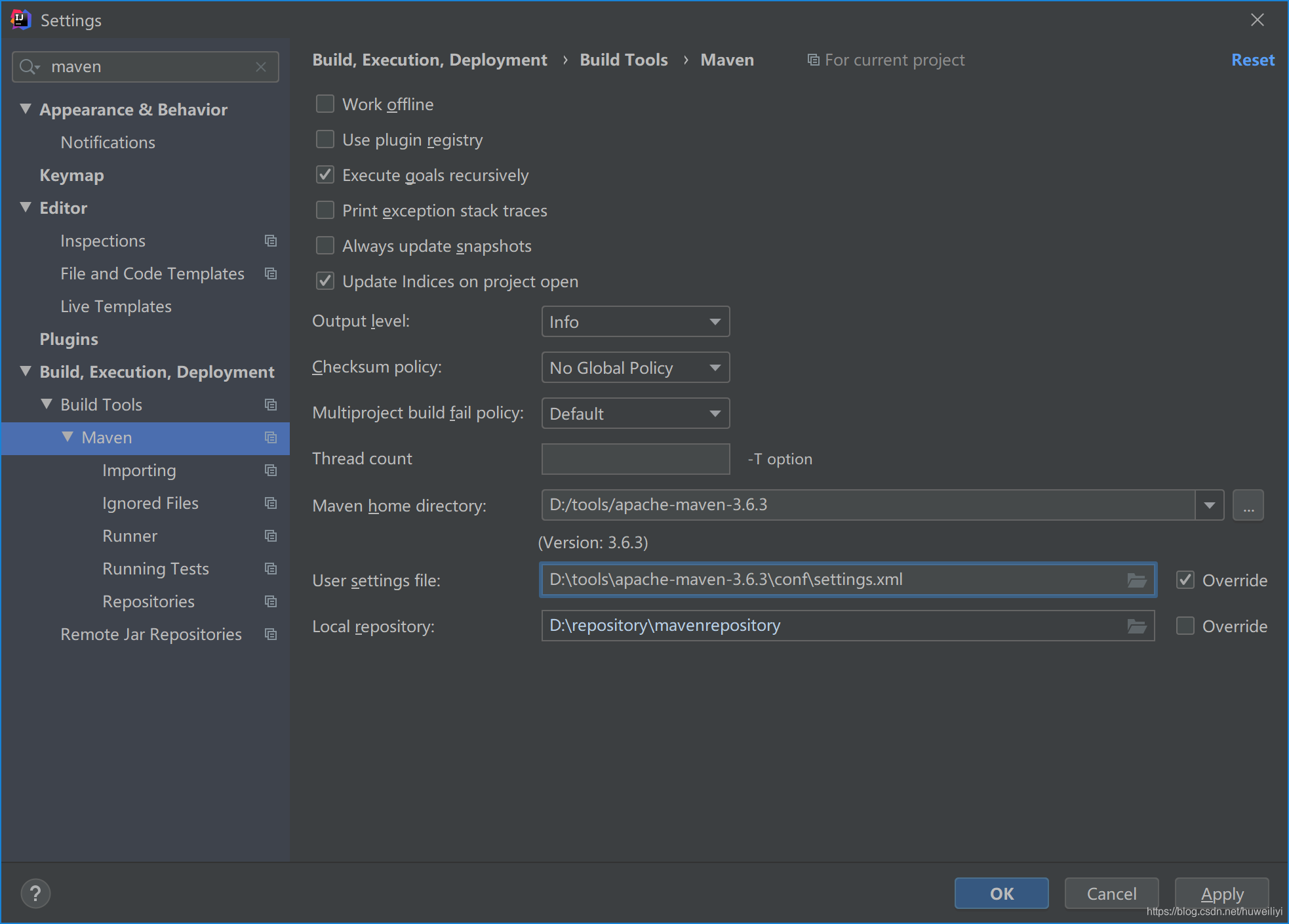Open Maven home directory dropdown arrow
This screenshot has height=924, width=1289.
click(1210, 506)
